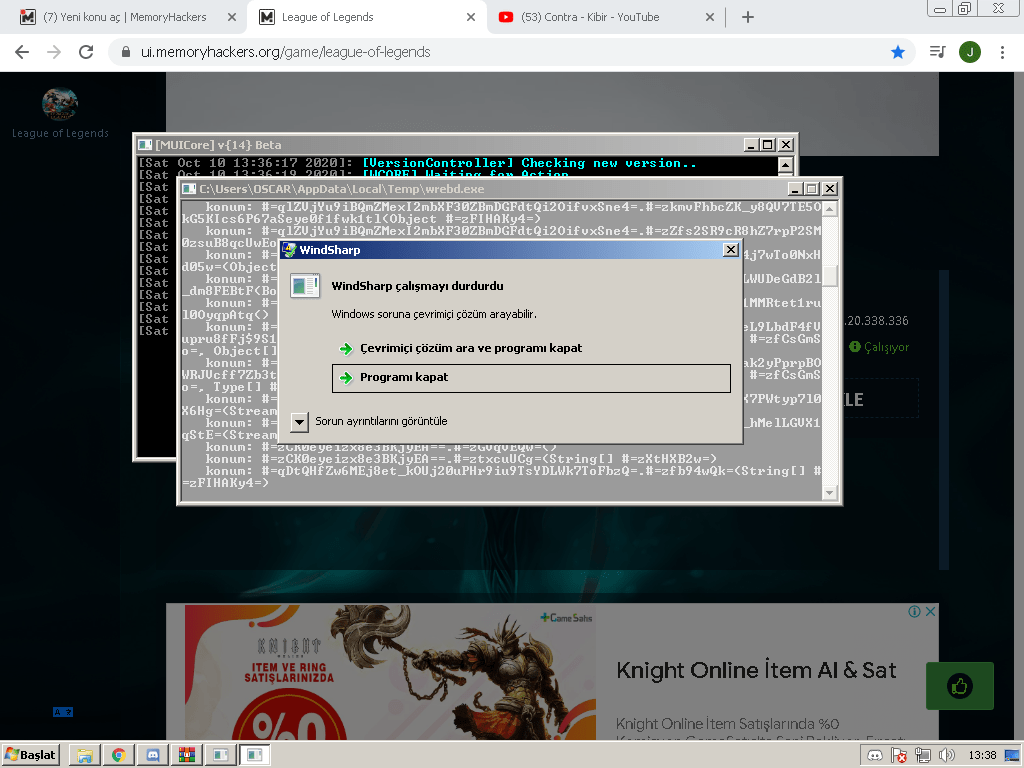Open File Explorer from the taskbar

[84, 755]
